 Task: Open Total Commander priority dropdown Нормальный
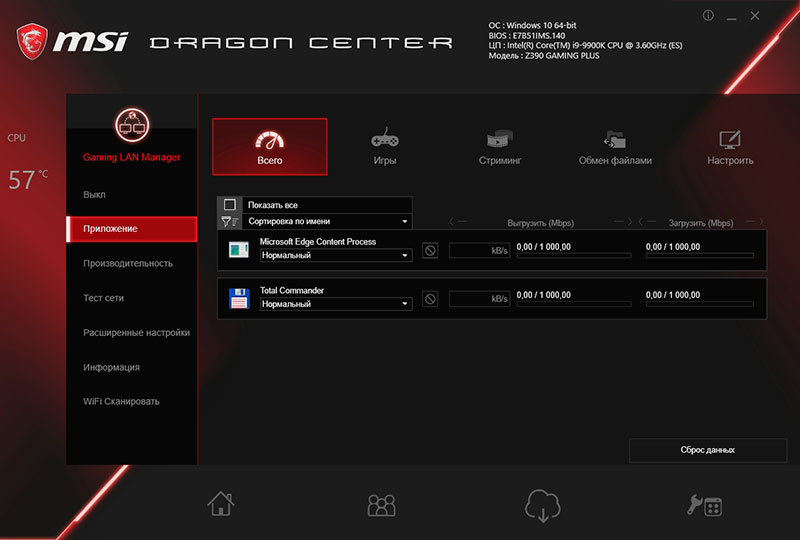coord(336,304)
